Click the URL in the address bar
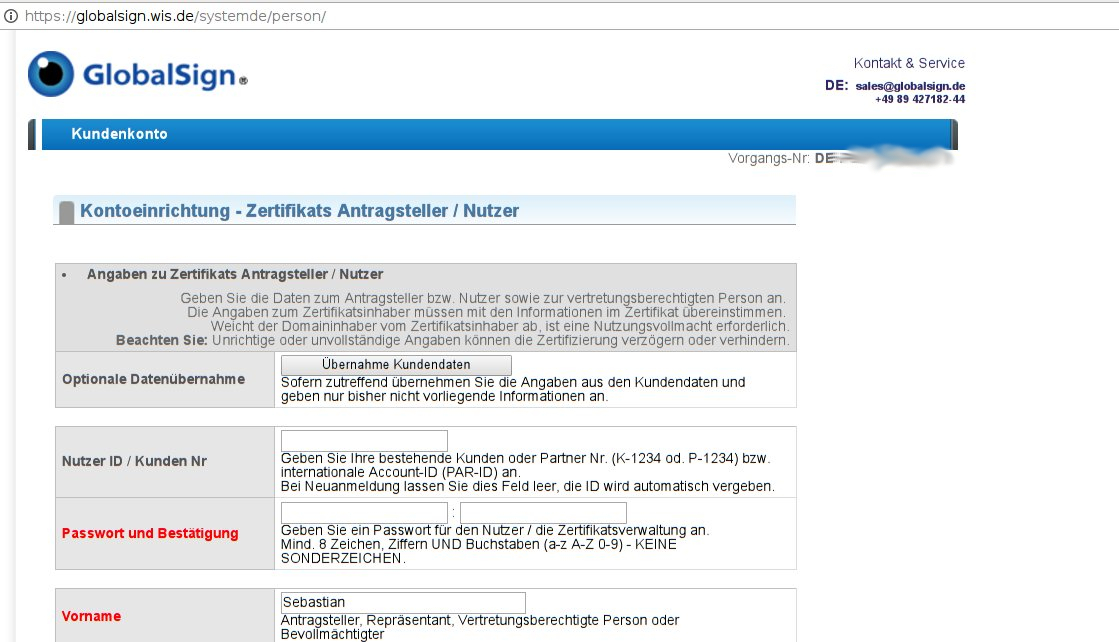The image size is (1119, 642). tap(176, 16)
